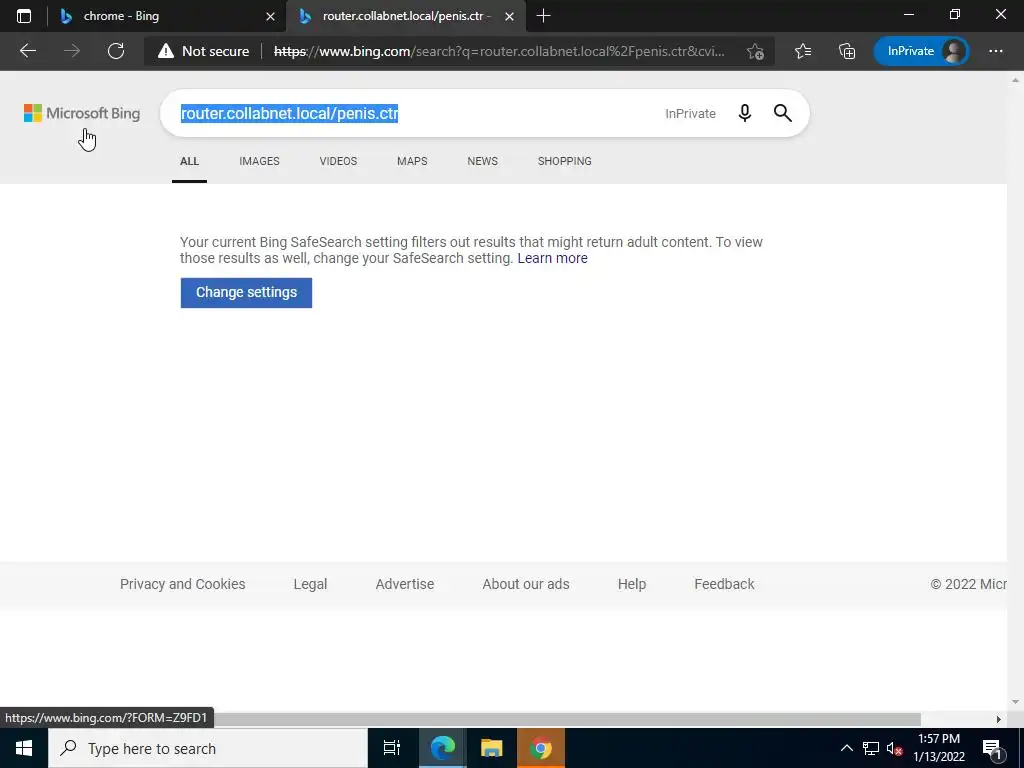Viewport: 1024px width, 768px height.
Task: Click the taskbar 'Type here to search' box
Action: tap(208, 748)
